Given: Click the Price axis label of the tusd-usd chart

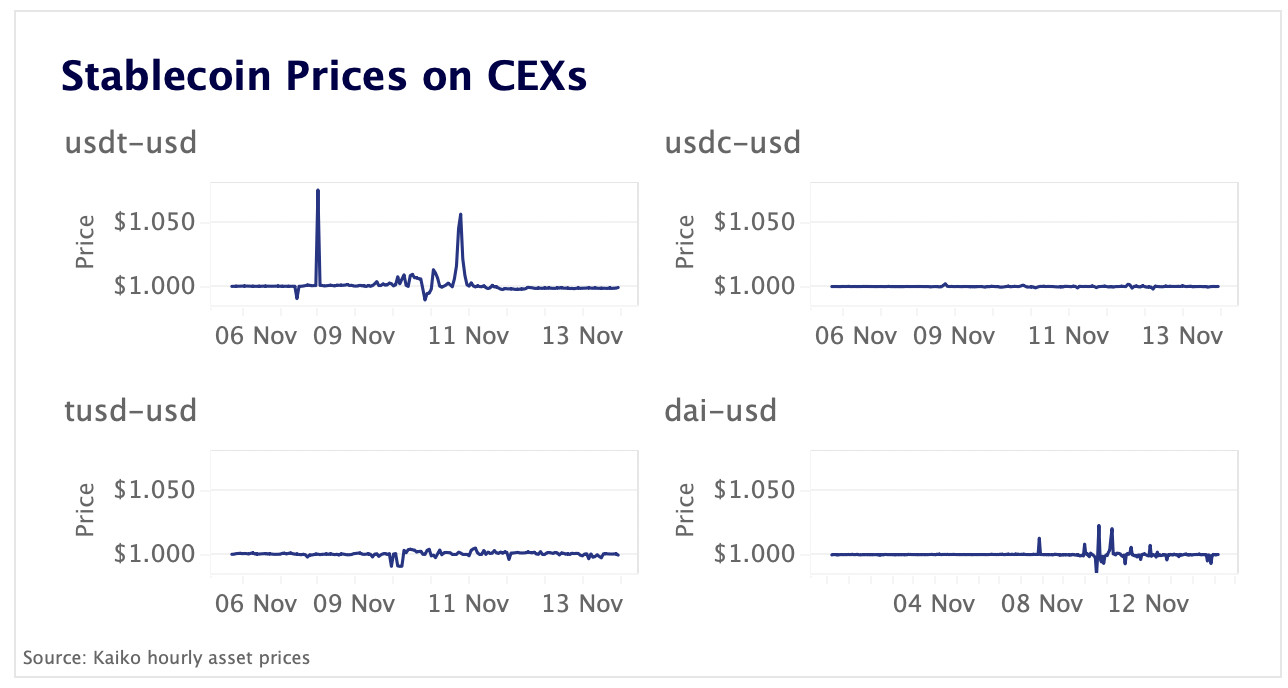Looking at the screenshot, I should [x=85, y=509].
